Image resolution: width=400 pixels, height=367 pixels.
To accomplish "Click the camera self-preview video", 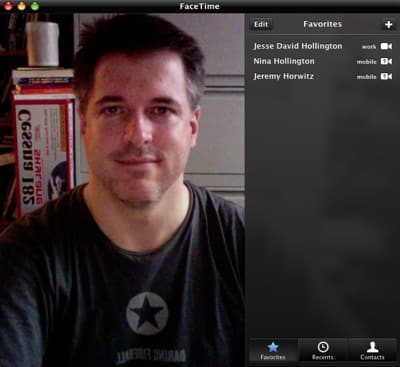I will click(122, 190).
